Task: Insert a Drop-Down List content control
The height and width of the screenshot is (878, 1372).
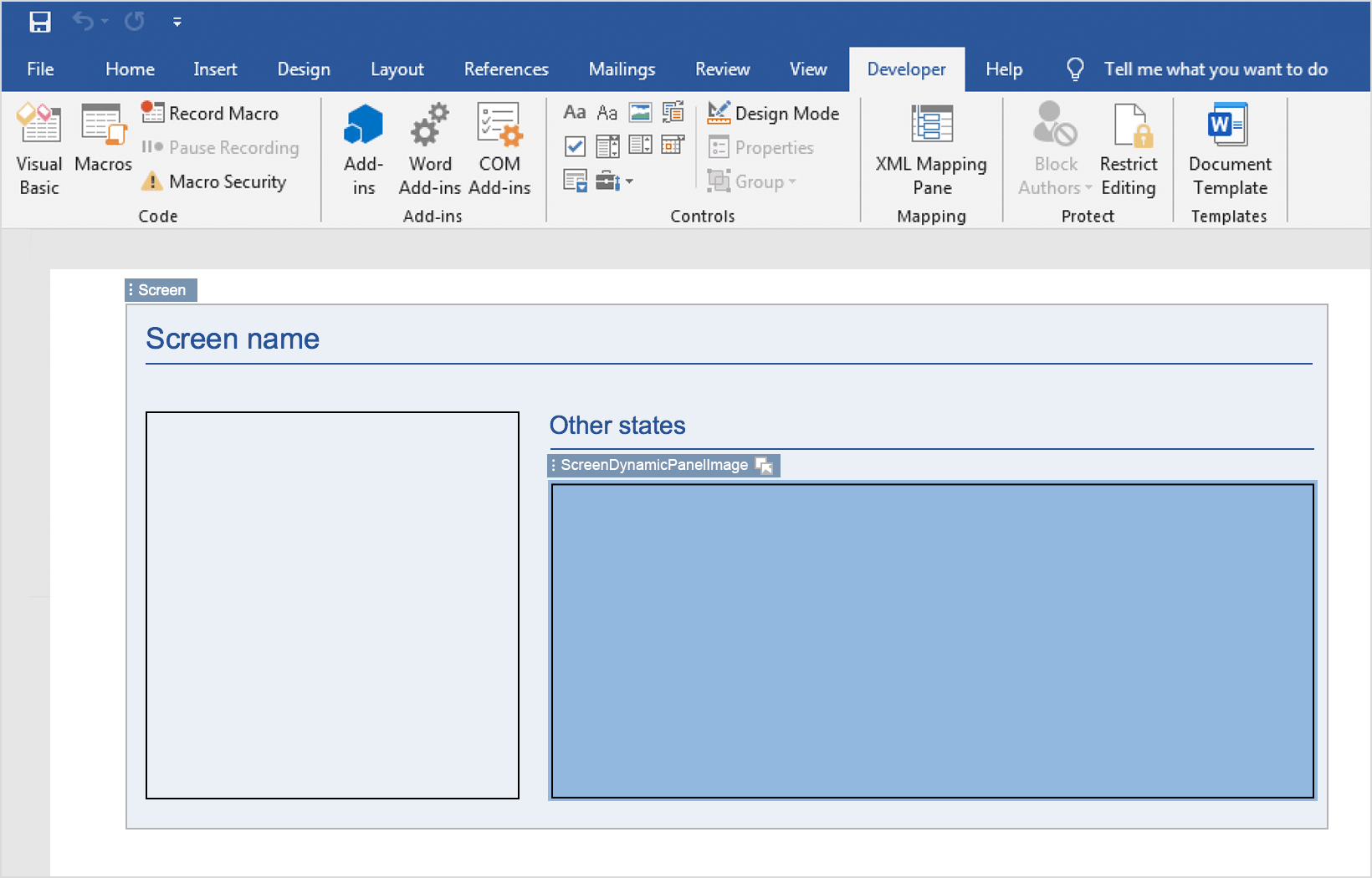Action: point(640,145)
